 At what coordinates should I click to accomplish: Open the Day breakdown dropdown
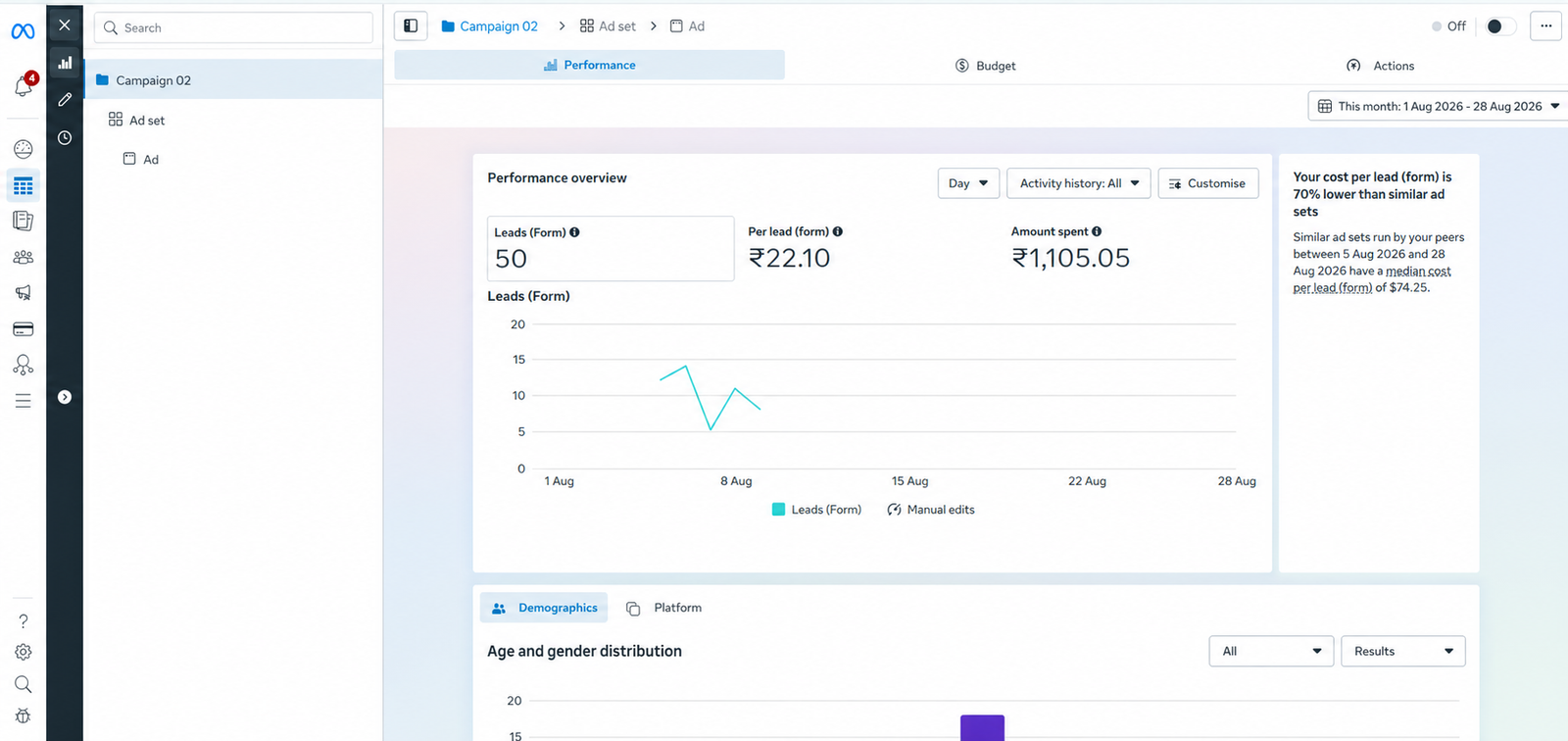click(x=968, y=183)
